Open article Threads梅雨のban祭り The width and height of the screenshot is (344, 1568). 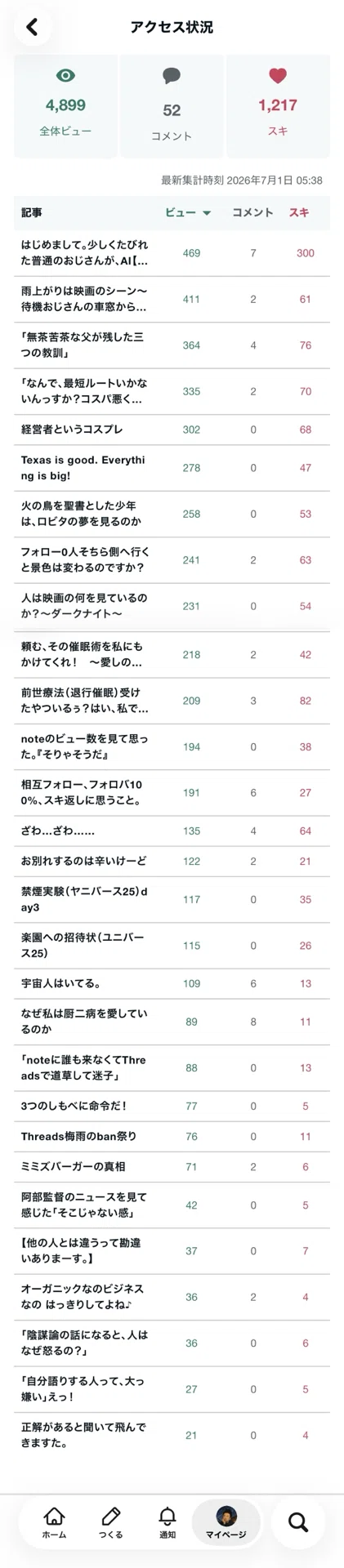point(172,1136)
